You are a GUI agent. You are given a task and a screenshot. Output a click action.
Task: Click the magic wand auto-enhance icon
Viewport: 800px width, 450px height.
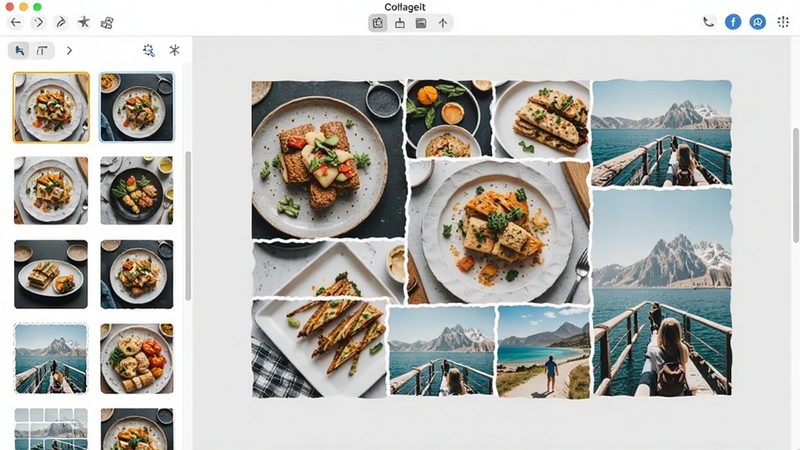click(148, 50)
